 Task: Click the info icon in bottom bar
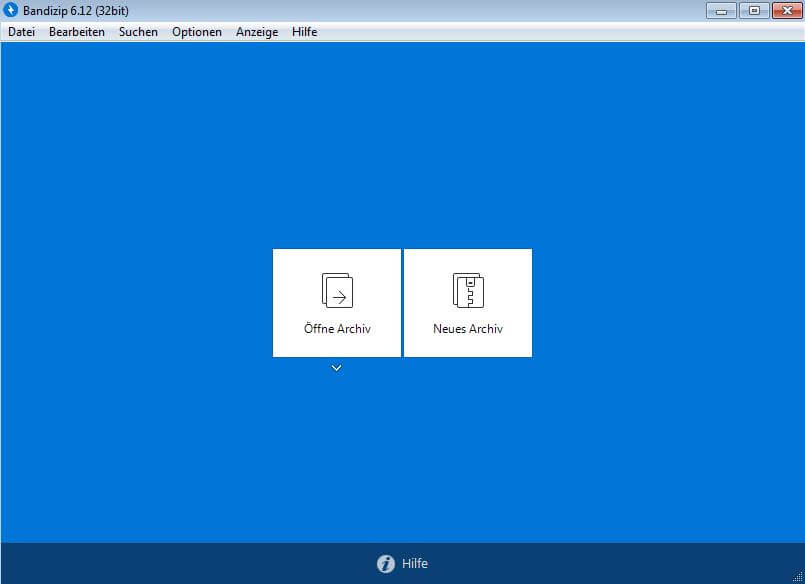coord(386,563)
